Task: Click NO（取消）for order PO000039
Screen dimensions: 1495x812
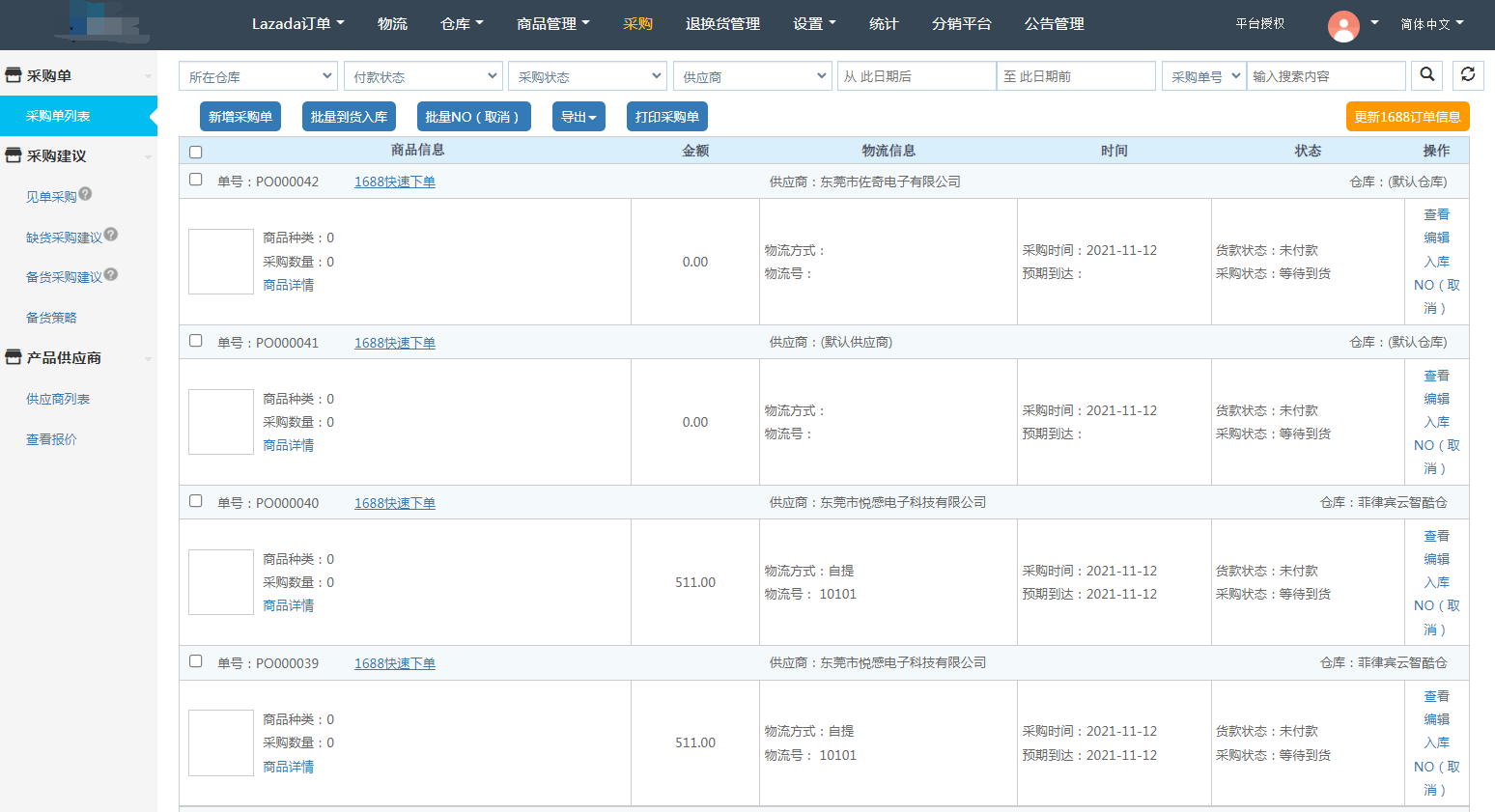Action: click(1437, 778)
